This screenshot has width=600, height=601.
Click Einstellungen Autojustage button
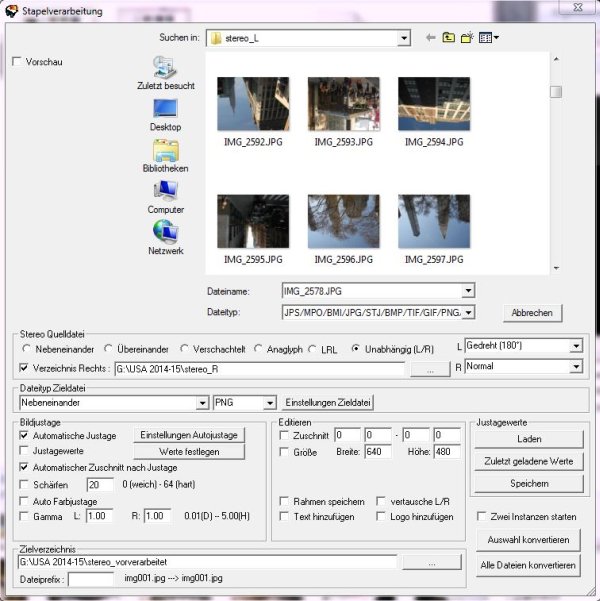(189, 435)
